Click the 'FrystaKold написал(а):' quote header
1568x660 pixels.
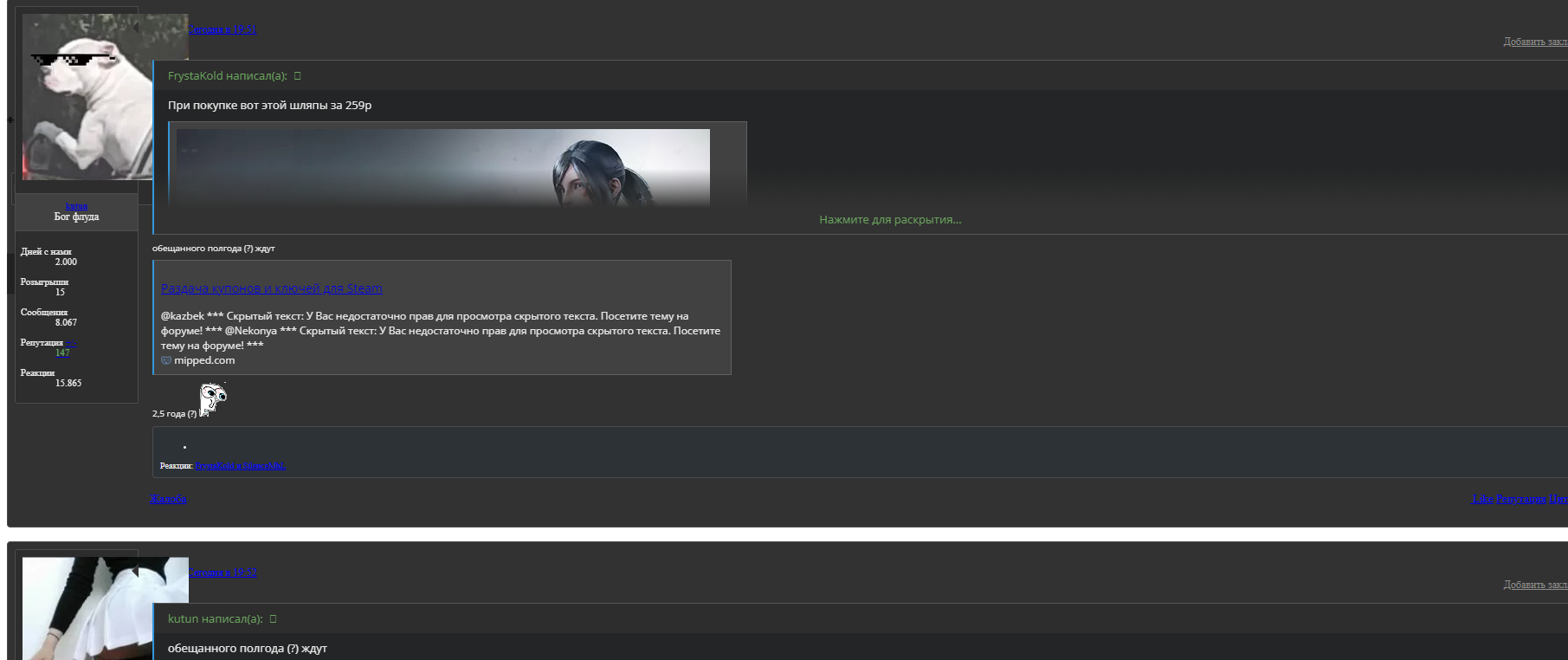228,76
